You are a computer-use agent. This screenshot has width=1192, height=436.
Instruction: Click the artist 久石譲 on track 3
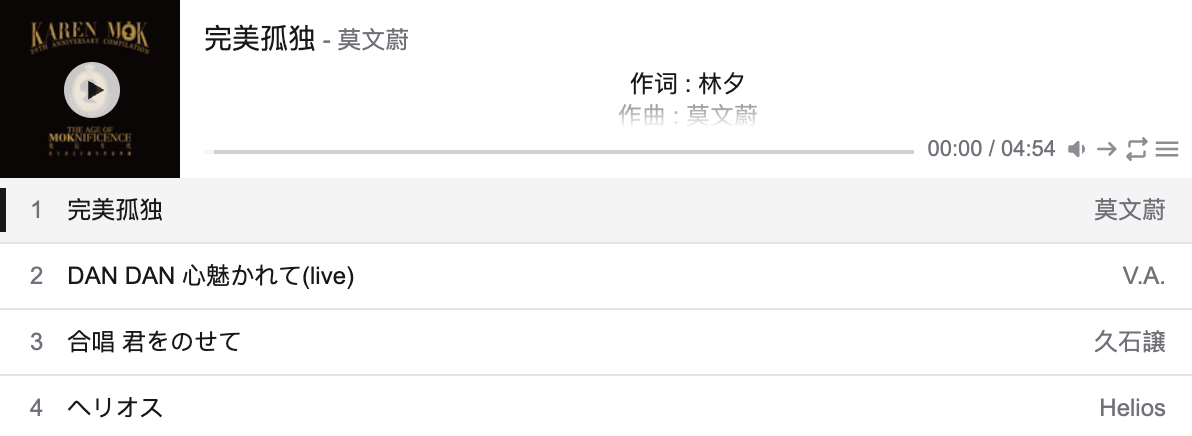1130,342
